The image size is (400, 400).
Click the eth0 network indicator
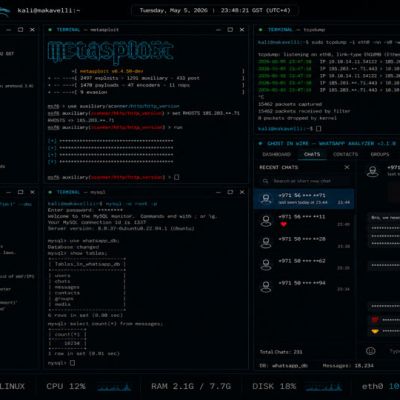point(381,386)
